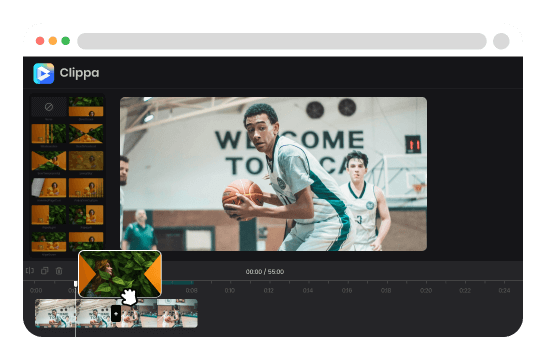547x360 pixels.
Task: Select the None transition option
Action: [48, 106]
